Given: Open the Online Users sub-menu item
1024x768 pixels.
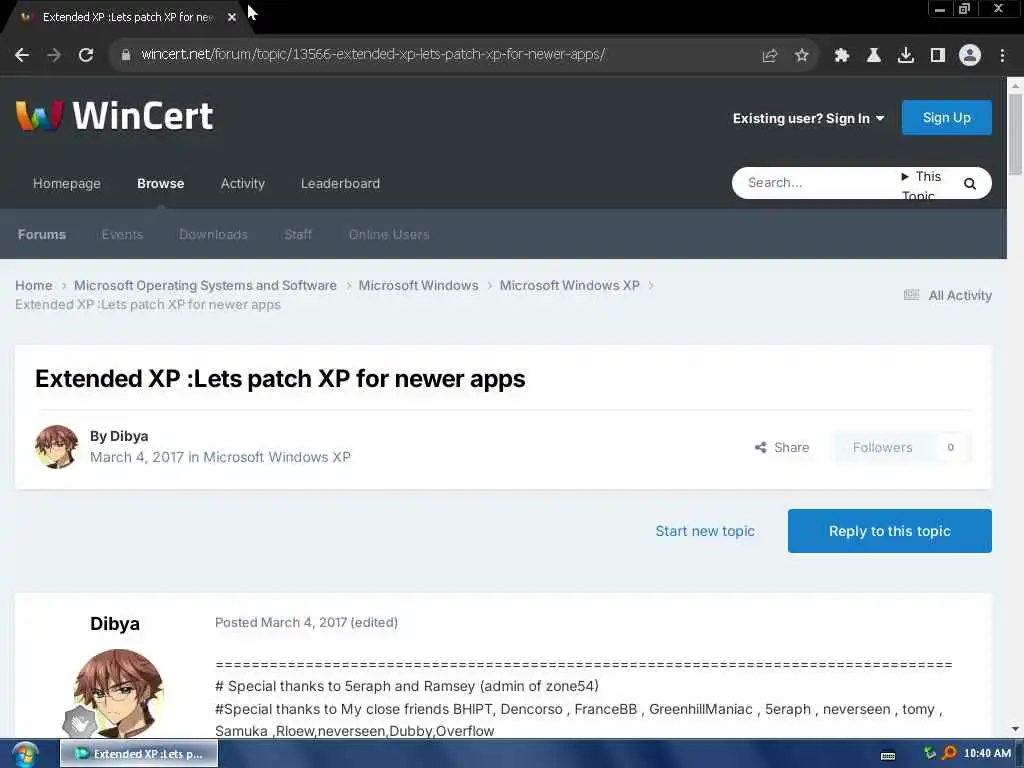Looking at the screenshot, I should pos(389,234).
